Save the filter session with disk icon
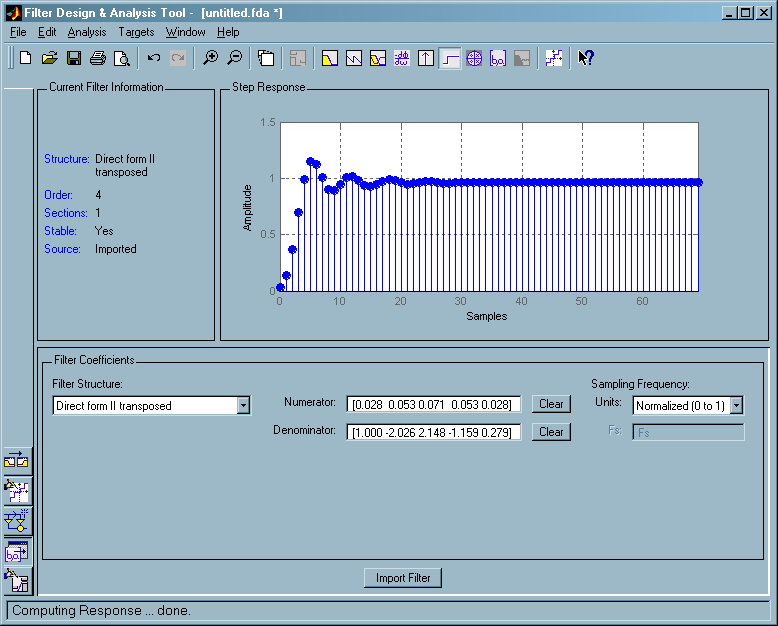 74,58
